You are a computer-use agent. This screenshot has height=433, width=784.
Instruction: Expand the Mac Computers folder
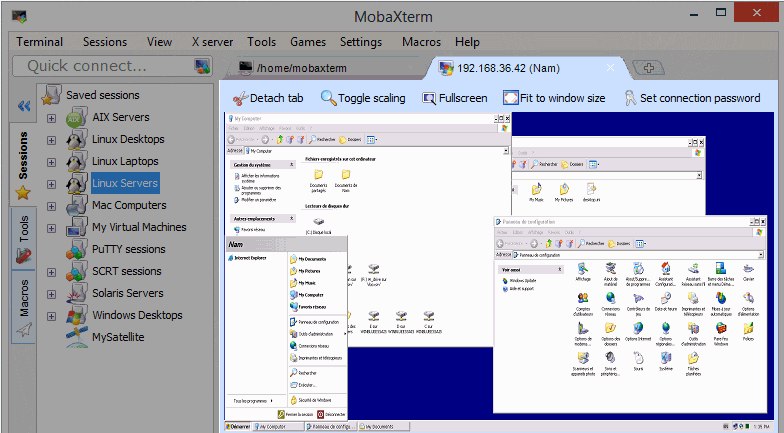tap(51, 206)
